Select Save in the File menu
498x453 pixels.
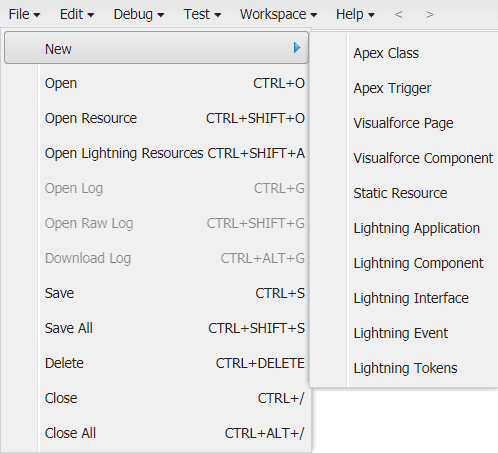pyautogui.click(x=175, y=293)
